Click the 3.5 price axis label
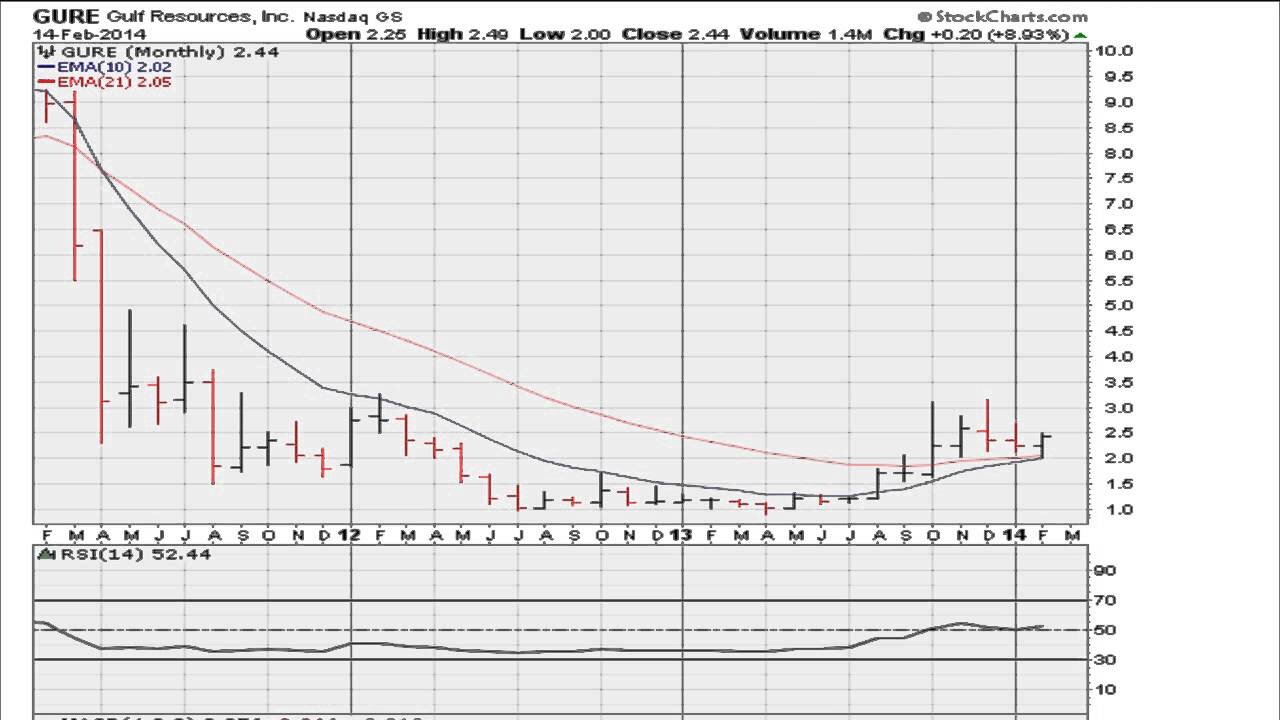 tap(1119, 382)
